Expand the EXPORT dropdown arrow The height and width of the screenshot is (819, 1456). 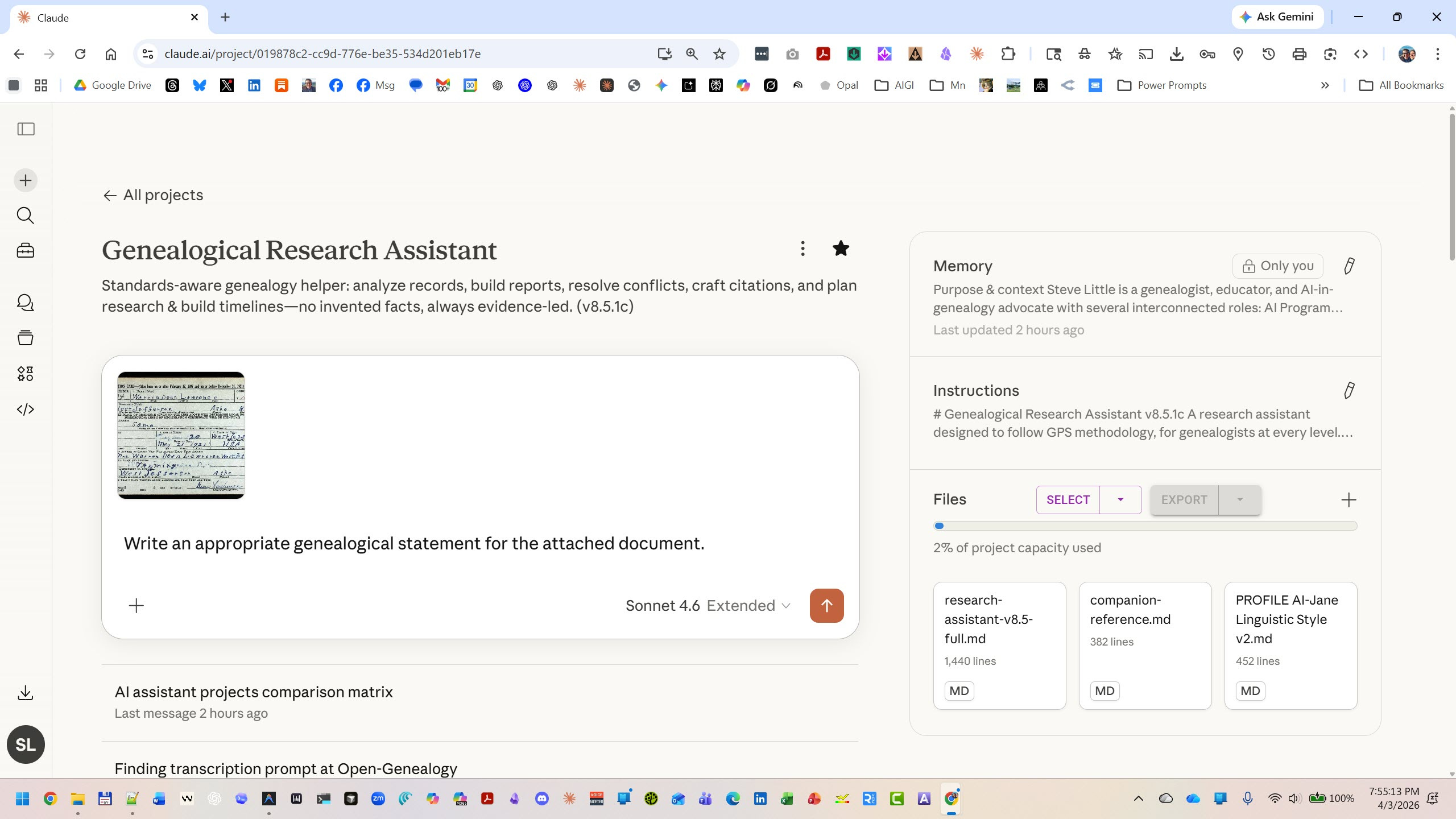click(x=1240, y=500)
